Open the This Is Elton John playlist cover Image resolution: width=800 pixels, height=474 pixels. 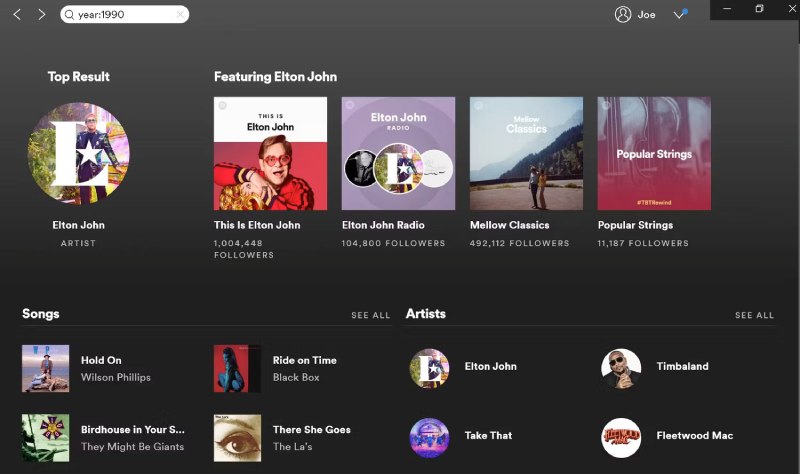pyautogui.click(x=270, y=153)
